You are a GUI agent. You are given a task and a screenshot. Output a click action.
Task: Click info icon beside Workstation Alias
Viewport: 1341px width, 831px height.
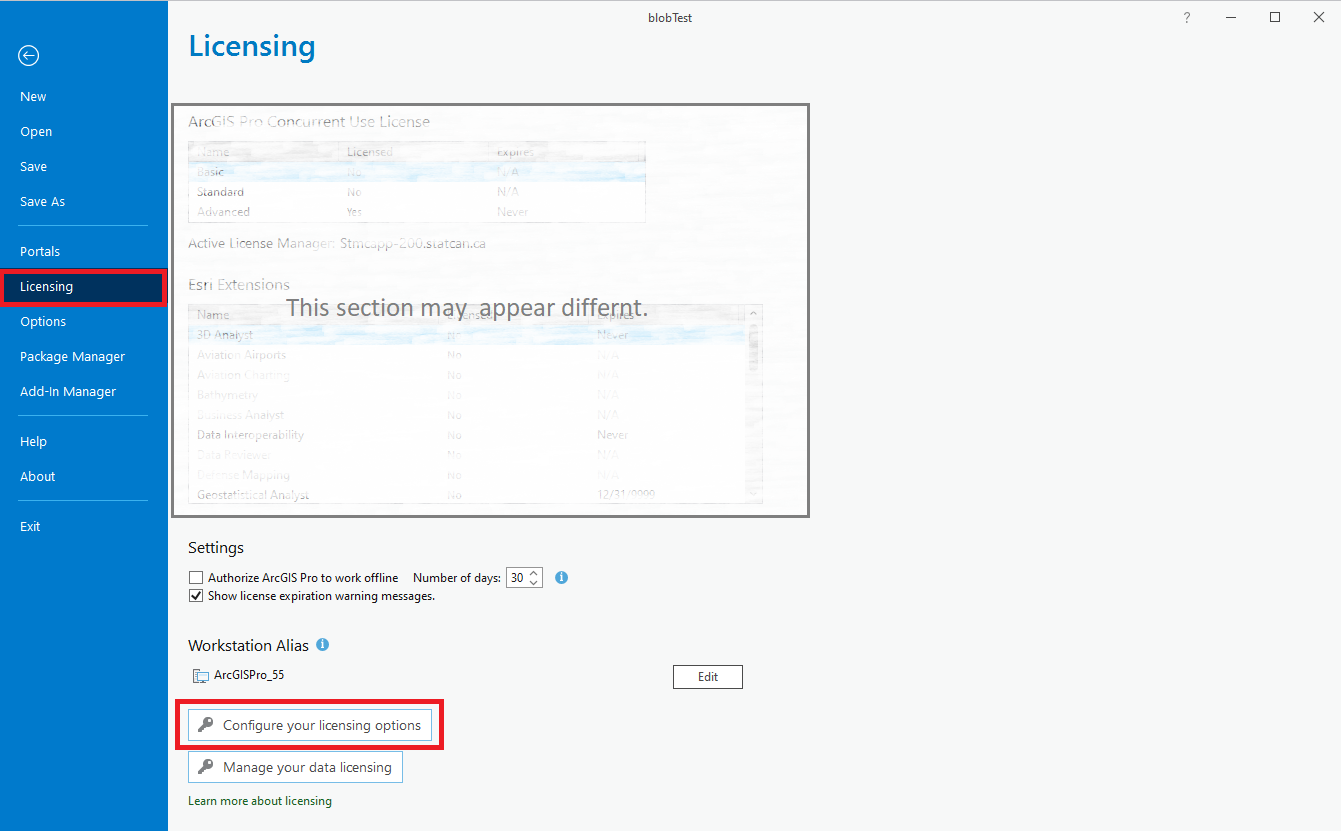[323, 645]
